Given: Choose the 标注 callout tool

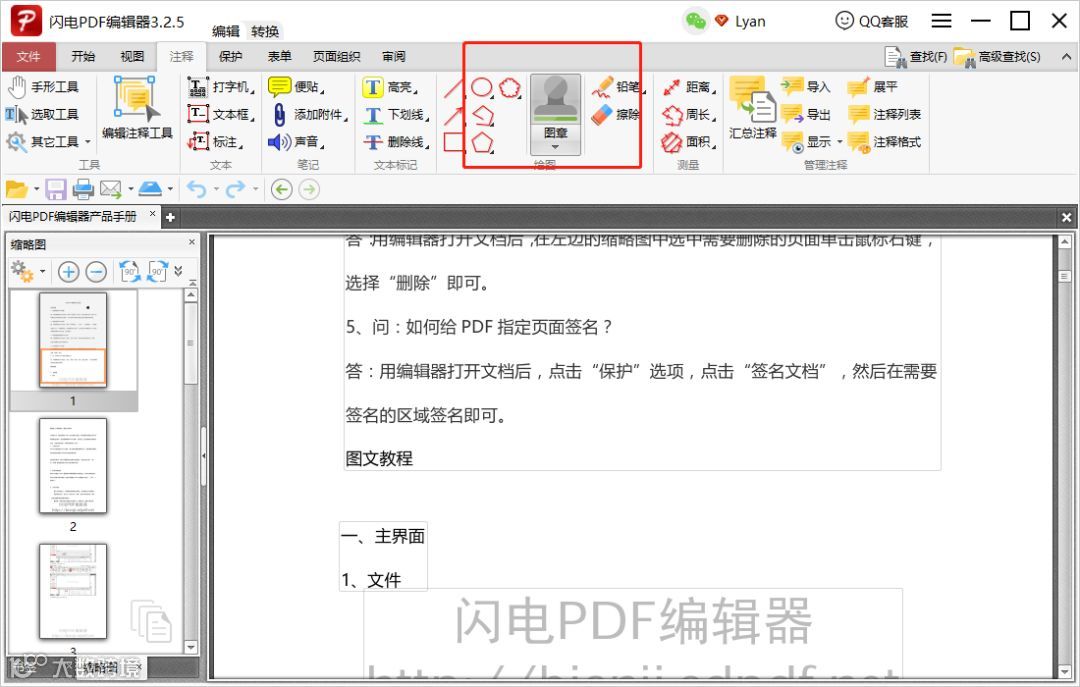Looking at the screenshot, I should 216,142.
